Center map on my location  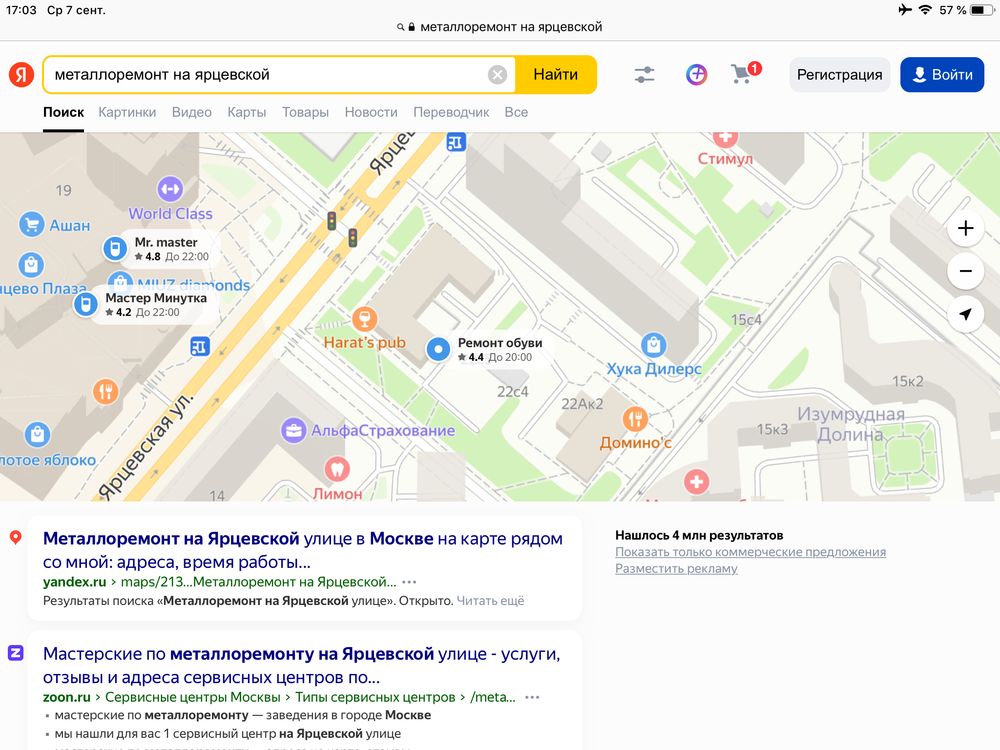pos(965,315)
